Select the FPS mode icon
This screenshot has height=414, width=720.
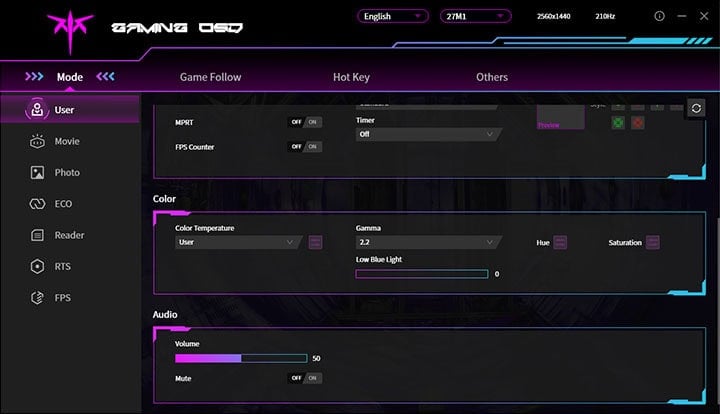pyautogui.click(x=37, y=298)
